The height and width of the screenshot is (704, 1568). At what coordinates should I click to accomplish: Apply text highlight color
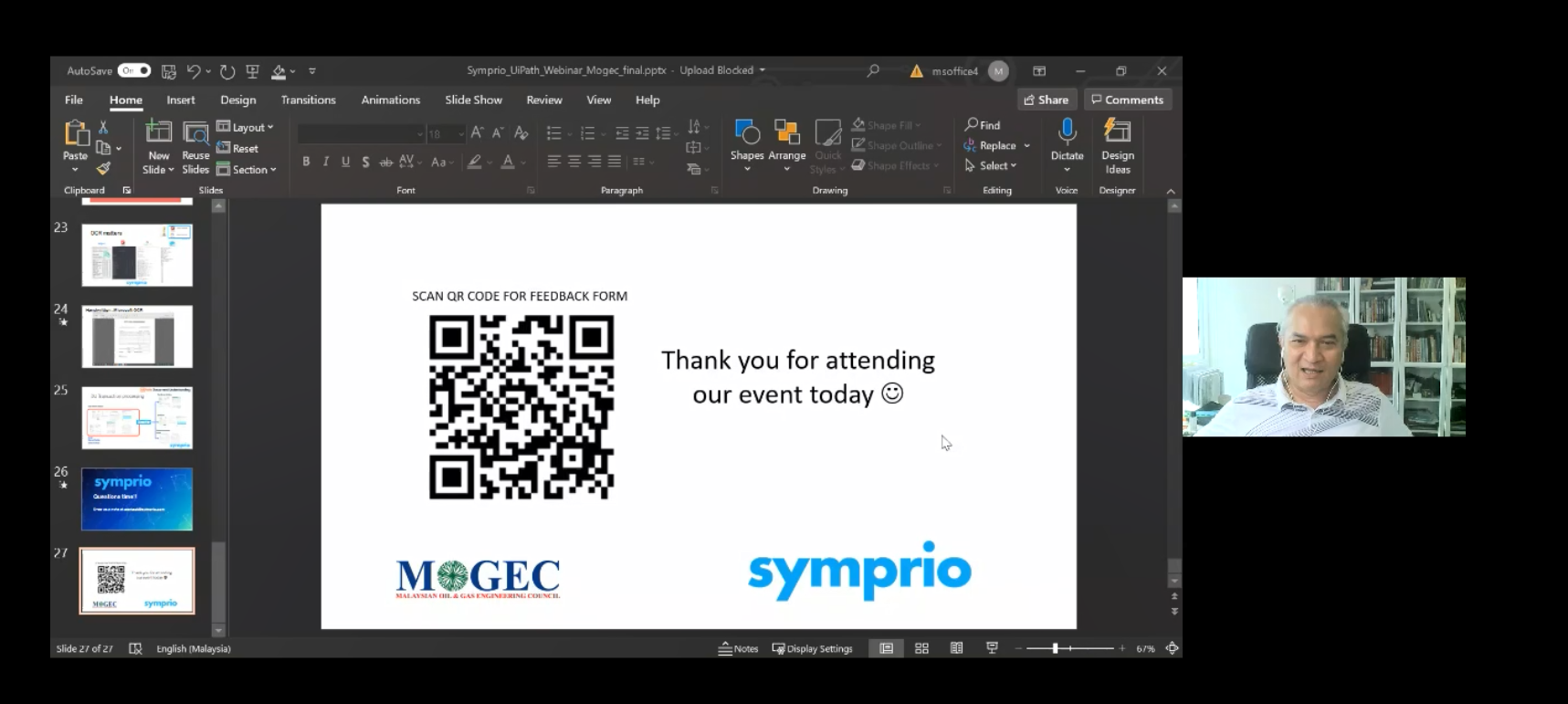tap(474, 162)
